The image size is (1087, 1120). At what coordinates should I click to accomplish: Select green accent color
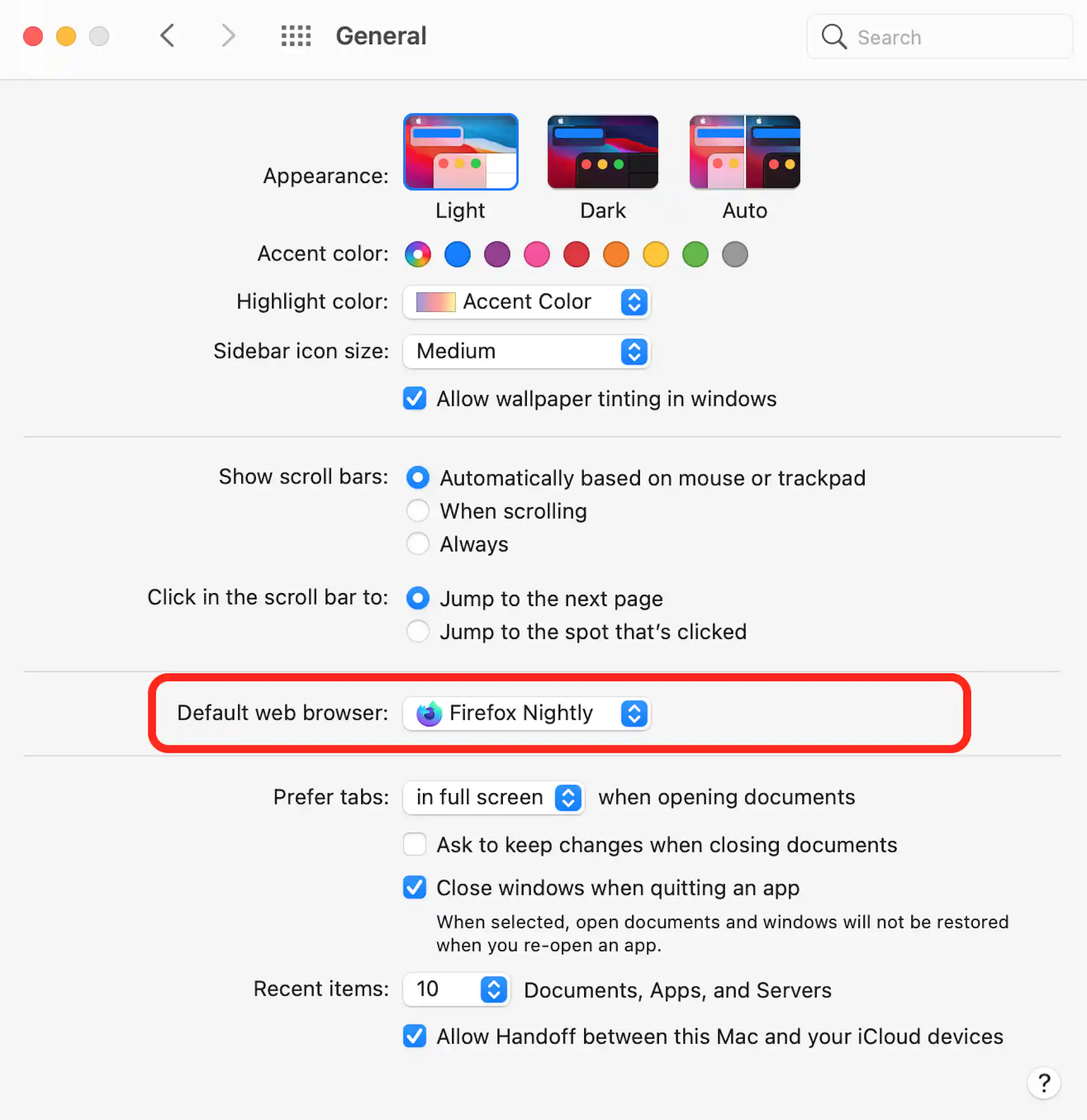(x=694, y=254)
